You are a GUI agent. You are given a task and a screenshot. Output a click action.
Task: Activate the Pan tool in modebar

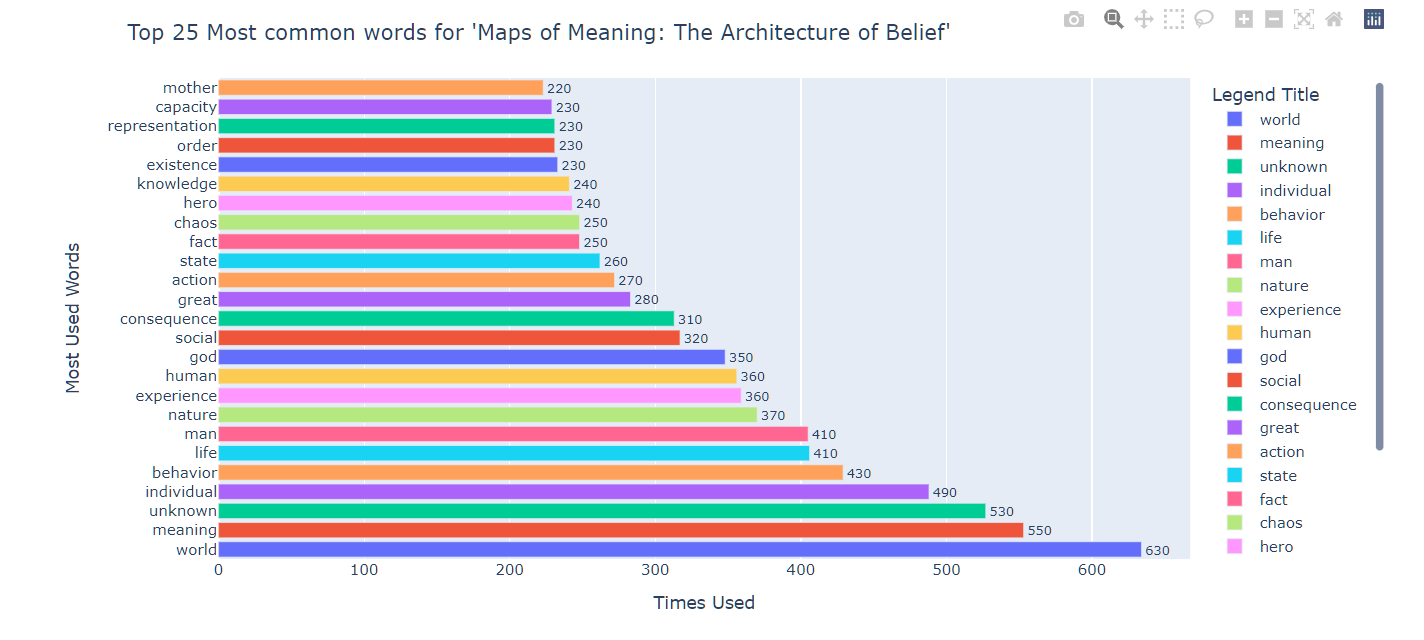(x=1143, y=19)
